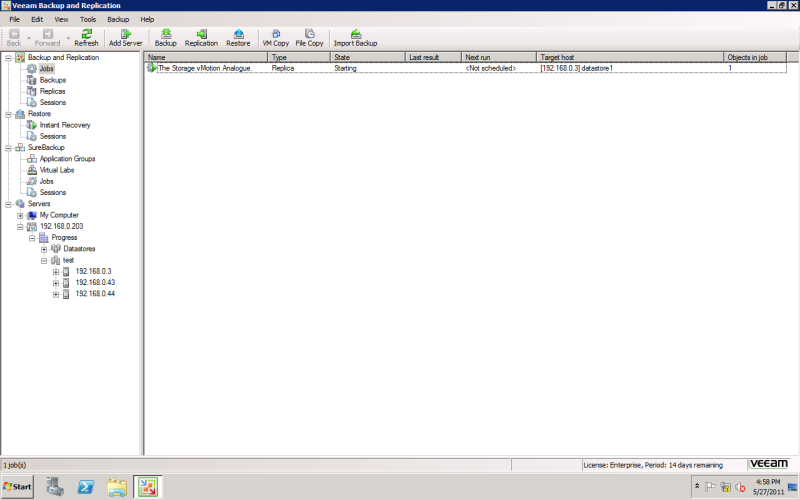Select the My Computer icon

pos(32,215)
